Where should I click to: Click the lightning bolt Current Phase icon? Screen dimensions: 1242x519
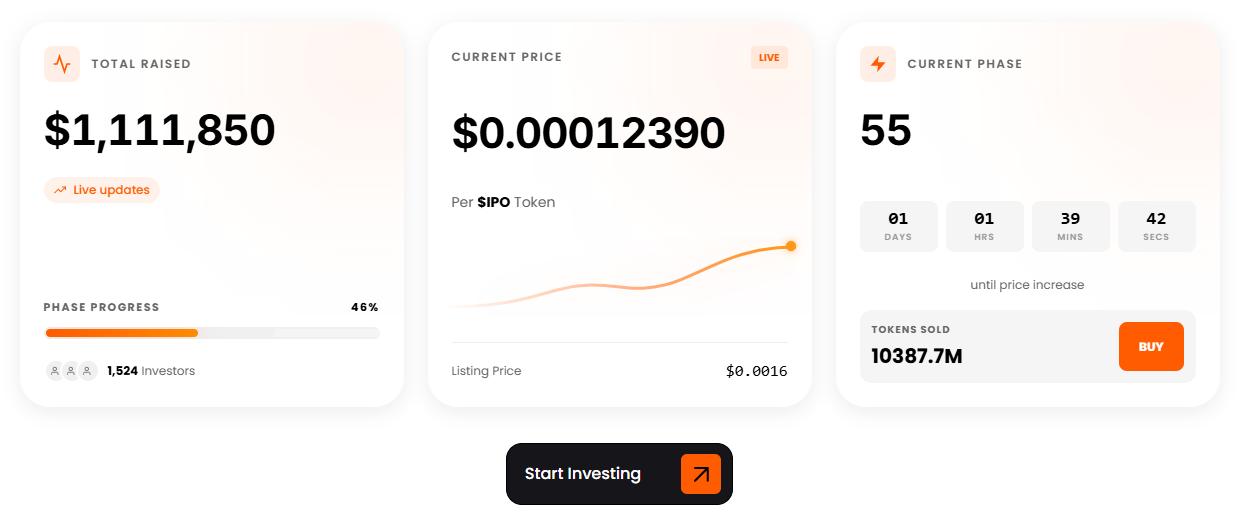(x=878, y=64)
